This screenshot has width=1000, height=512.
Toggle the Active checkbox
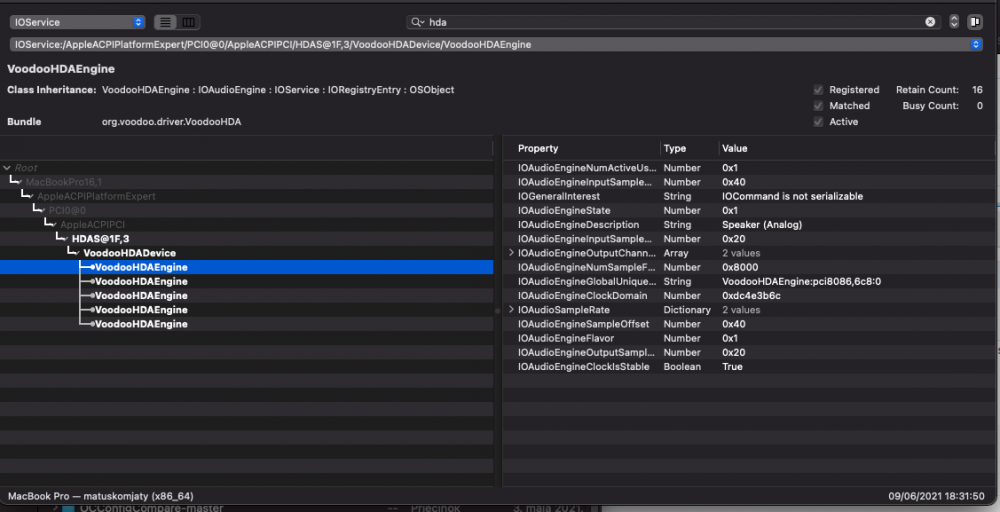pyautogui.click(x=818, y=122)
